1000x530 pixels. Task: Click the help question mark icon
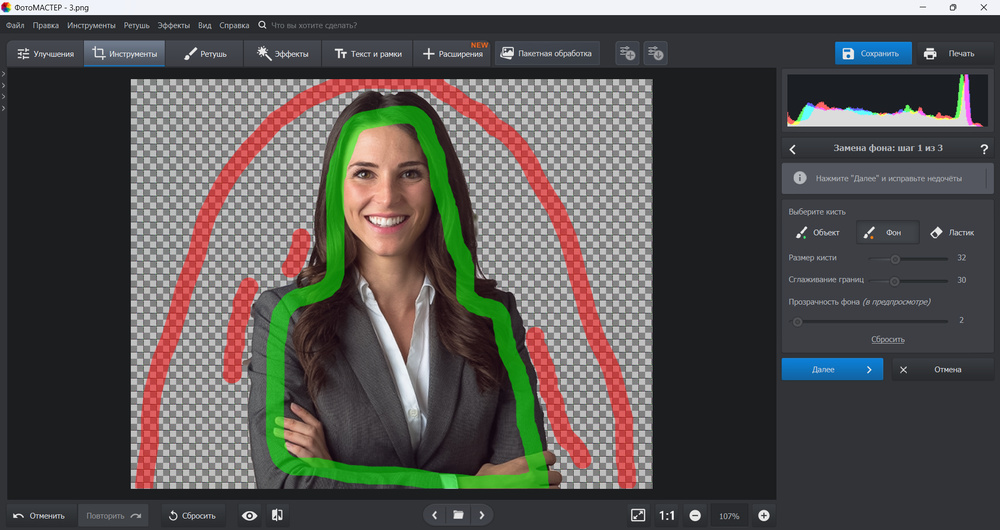984,149
